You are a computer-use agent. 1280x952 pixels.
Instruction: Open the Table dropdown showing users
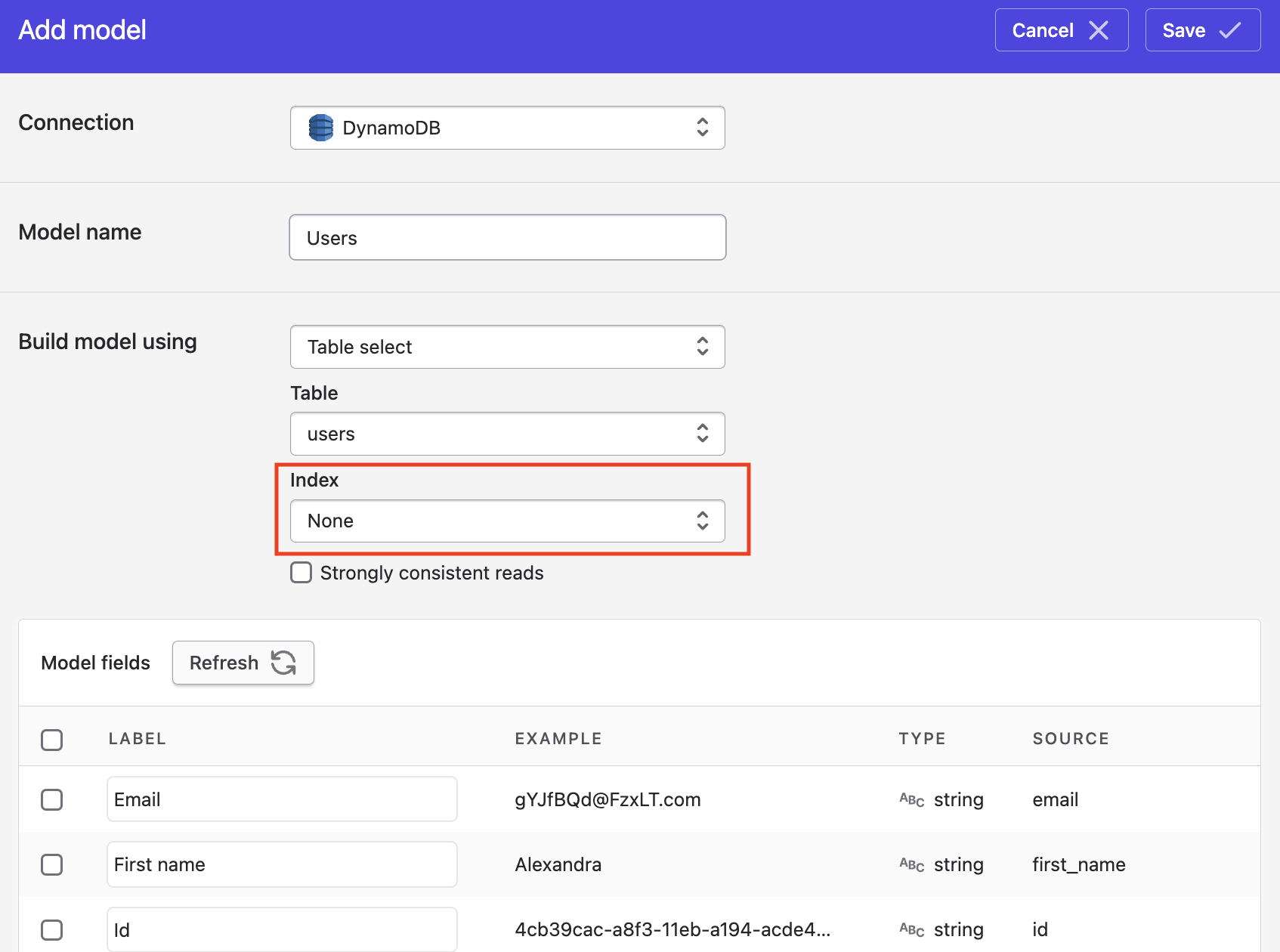click(507, 434)
